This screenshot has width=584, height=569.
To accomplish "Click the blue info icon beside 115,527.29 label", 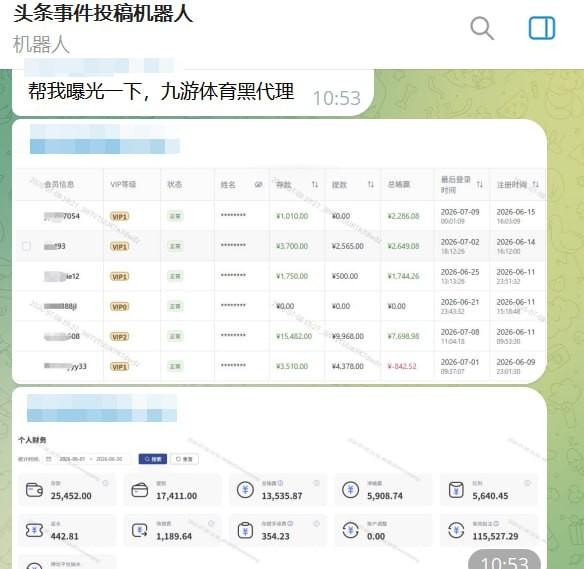I will 496,524.
